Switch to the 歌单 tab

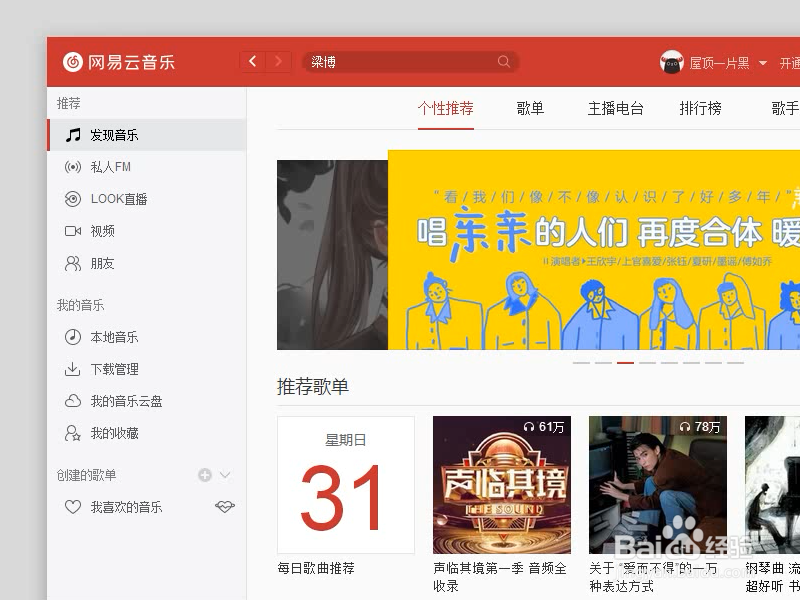point(530,108)
